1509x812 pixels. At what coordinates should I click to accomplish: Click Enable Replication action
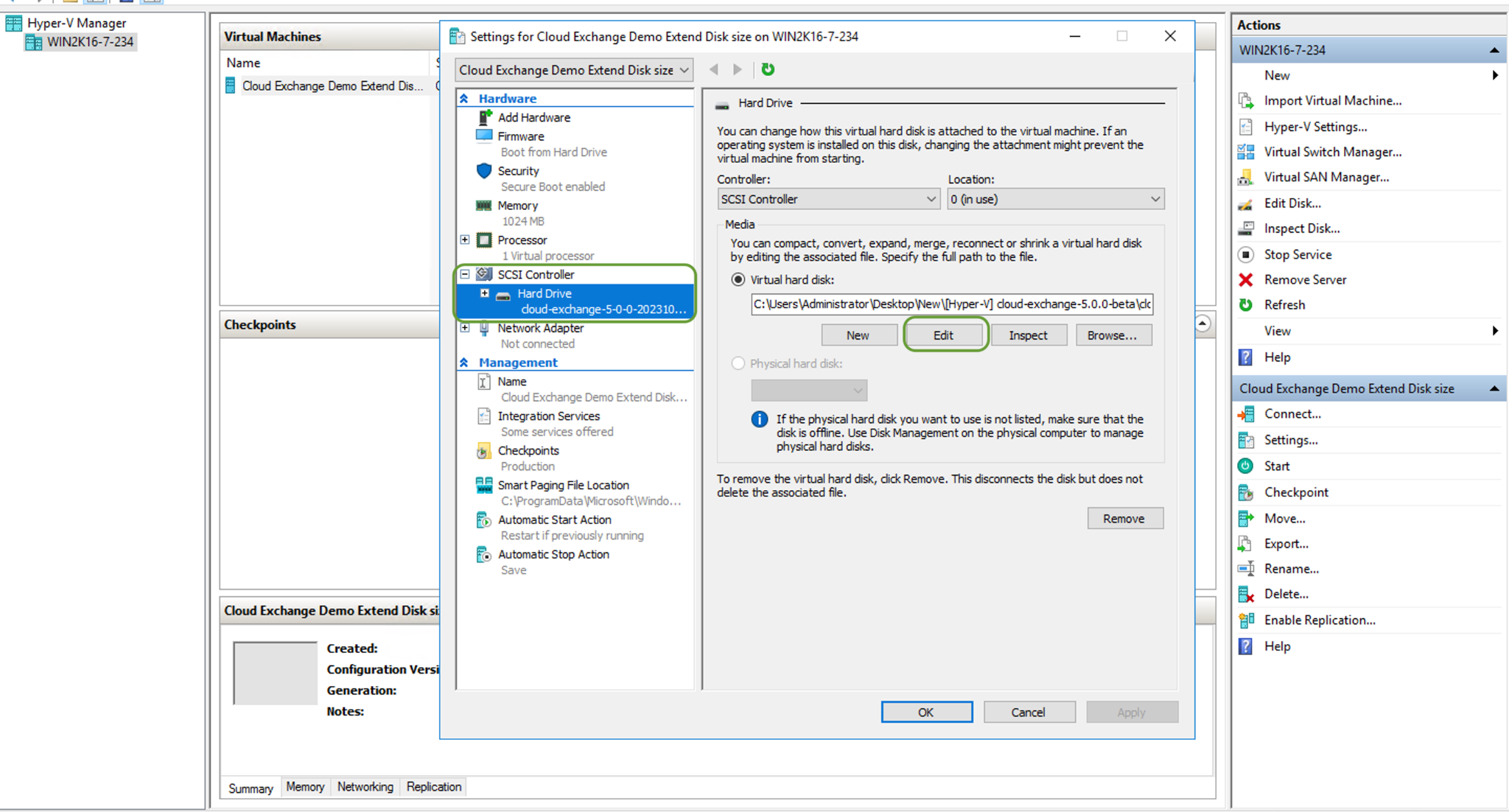(x=1319, y=620)
